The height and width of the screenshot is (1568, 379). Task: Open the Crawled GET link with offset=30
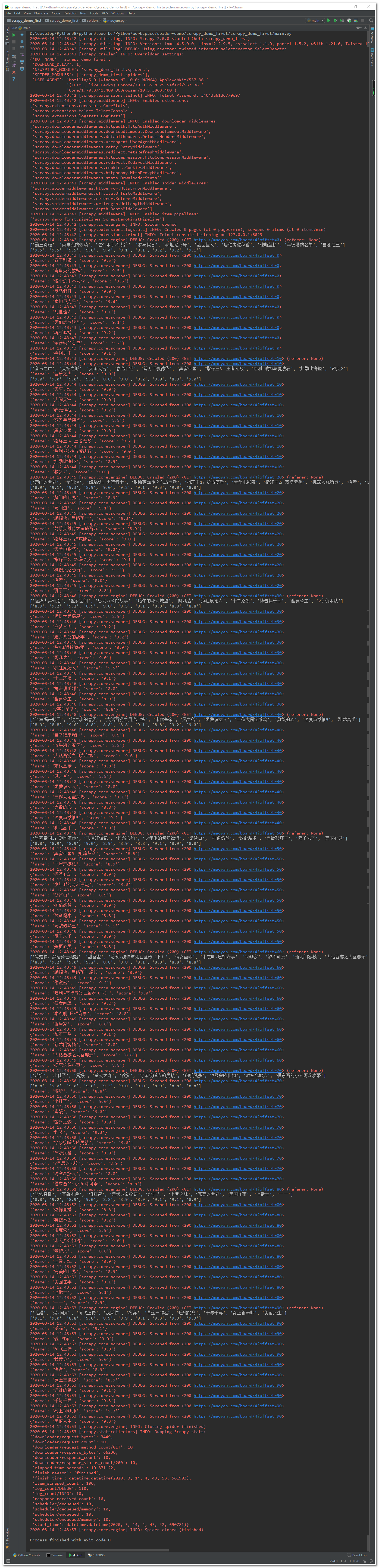coord(238,596)
